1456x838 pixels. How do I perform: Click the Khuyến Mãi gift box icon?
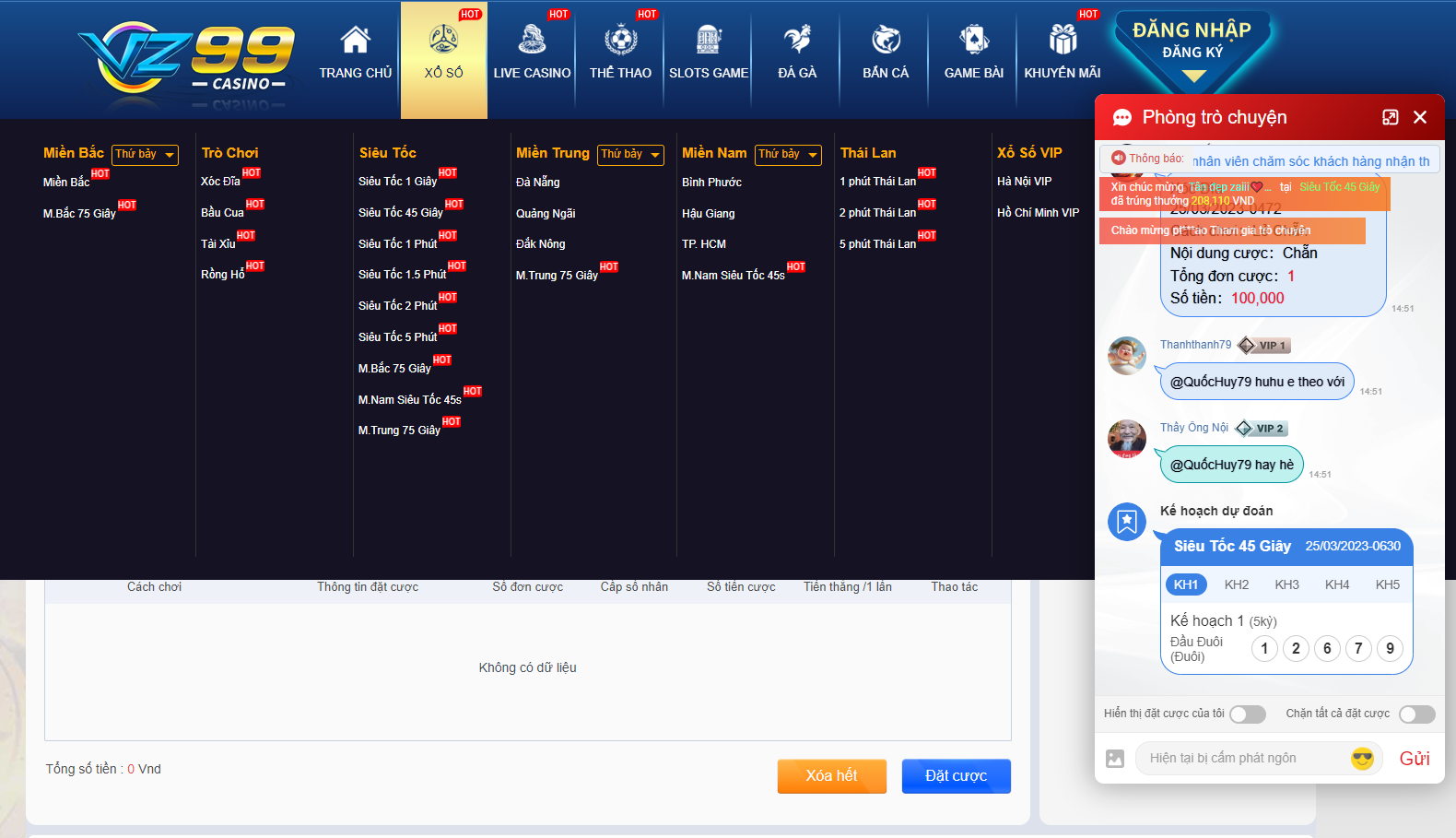pyautogui.click(x=1063, y=40)
